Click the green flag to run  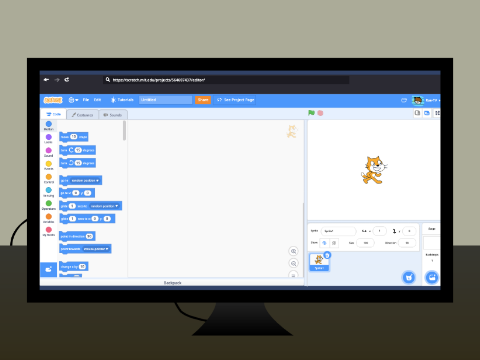(312, 113)
